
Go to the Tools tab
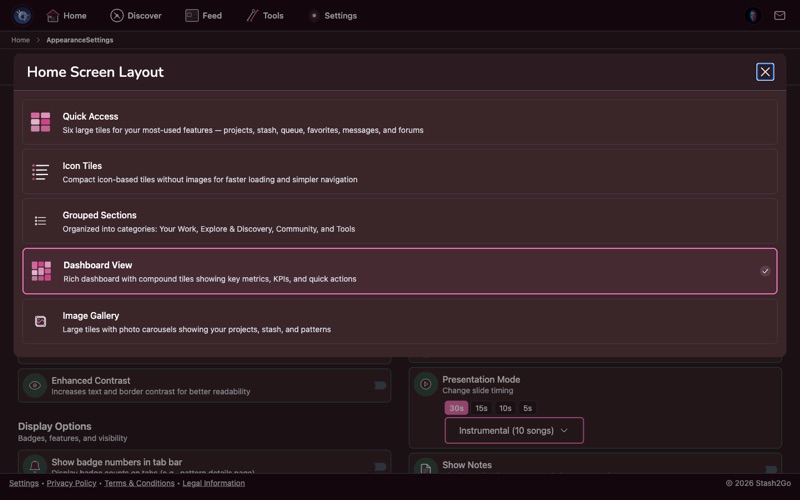265,16
